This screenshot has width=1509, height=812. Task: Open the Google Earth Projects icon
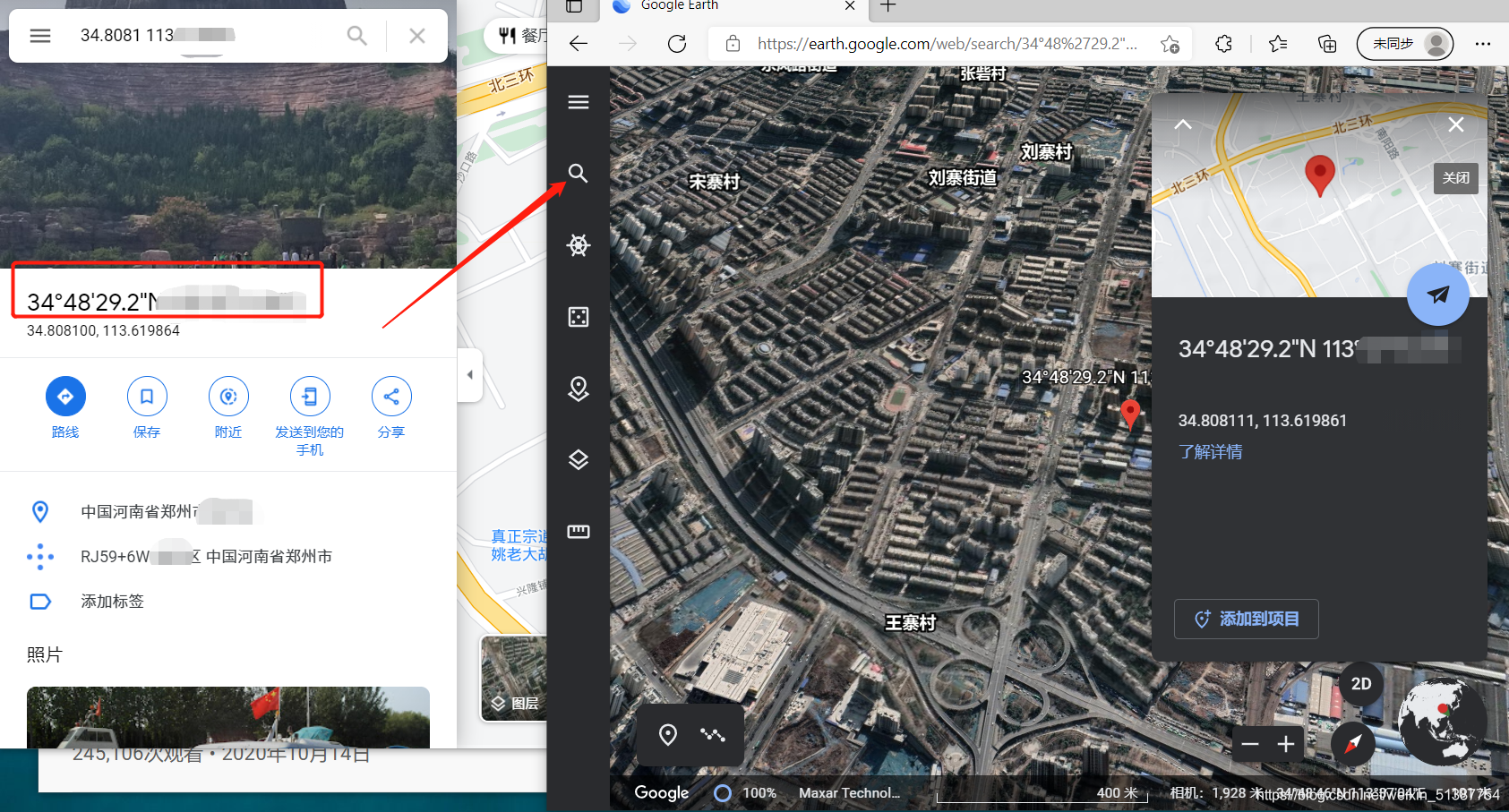pyautogui.click(x=579, y=389)
